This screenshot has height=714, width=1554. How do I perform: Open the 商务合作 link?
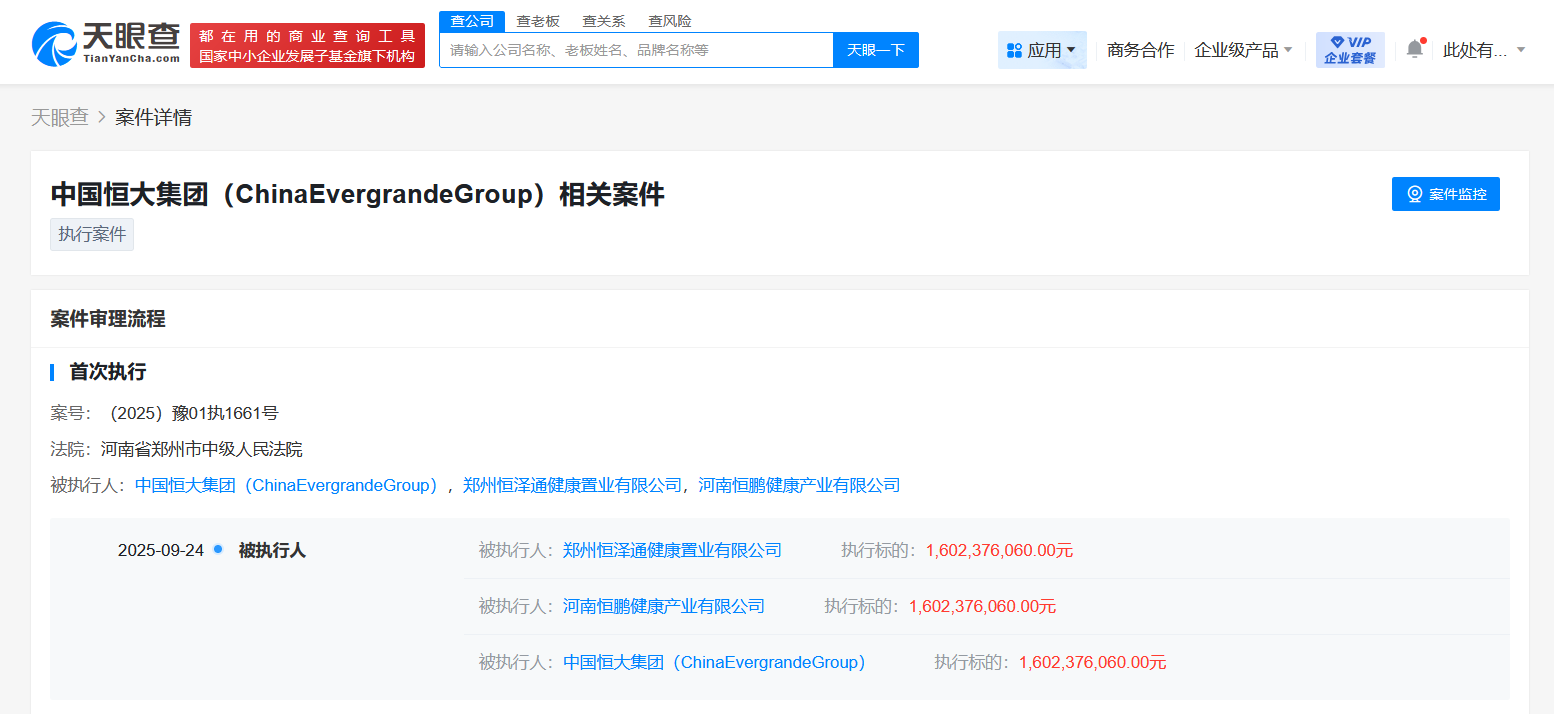[x=1141, y=50]
